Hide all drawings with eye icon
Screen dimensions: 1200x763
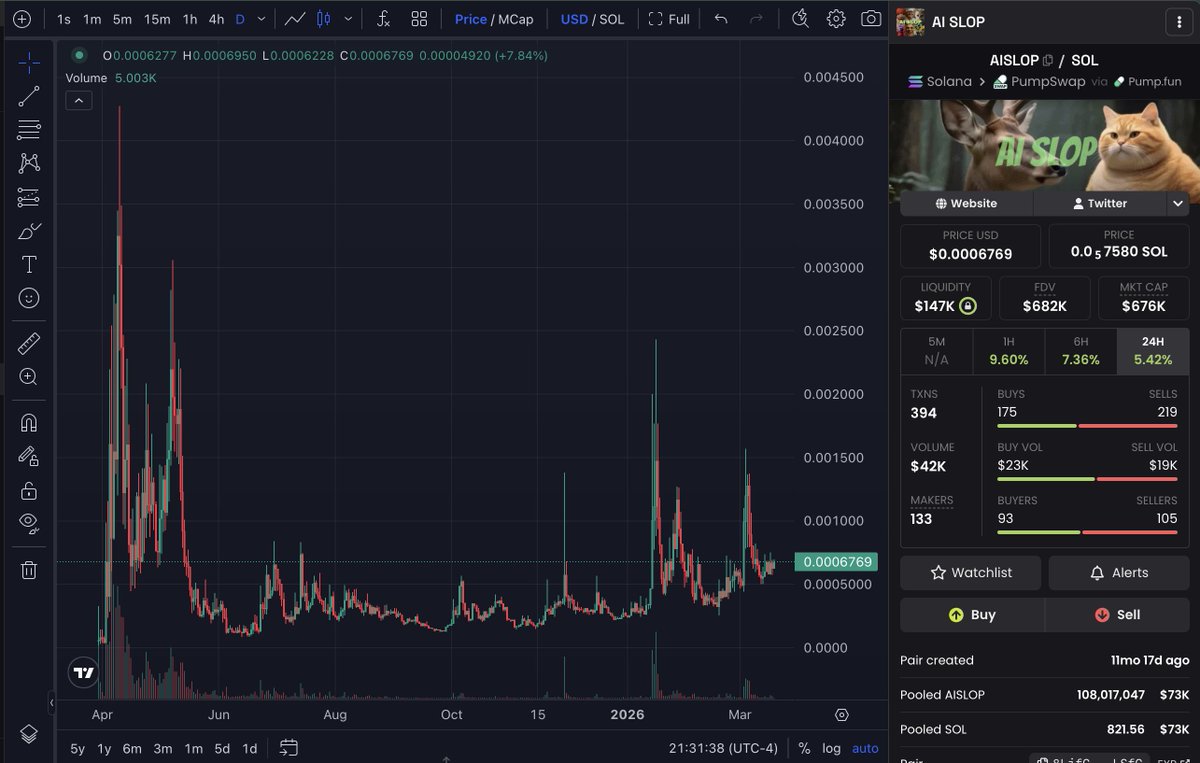tap(29, 523)
